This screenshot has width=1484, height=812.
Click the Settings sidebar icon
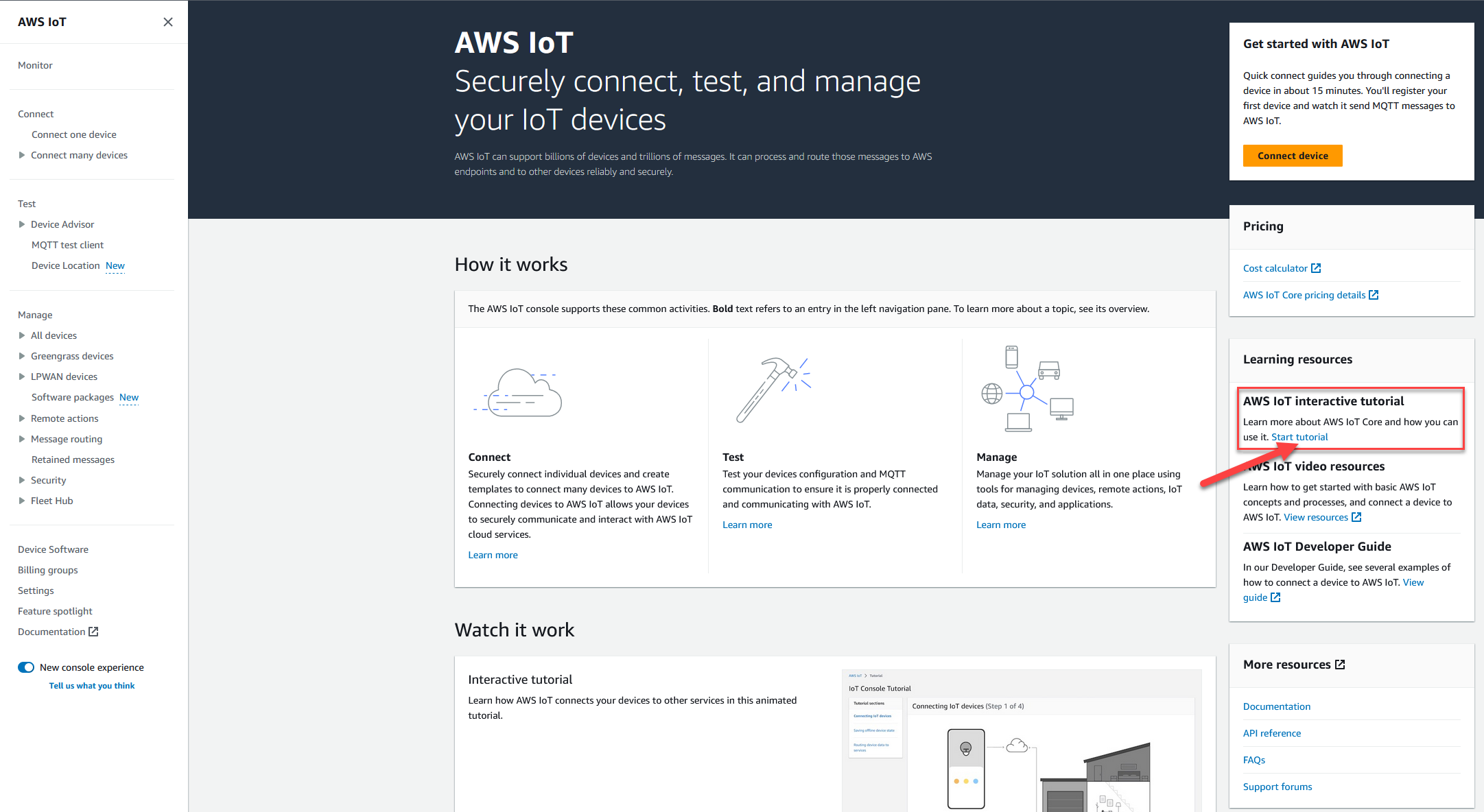(x=35, y=590)
